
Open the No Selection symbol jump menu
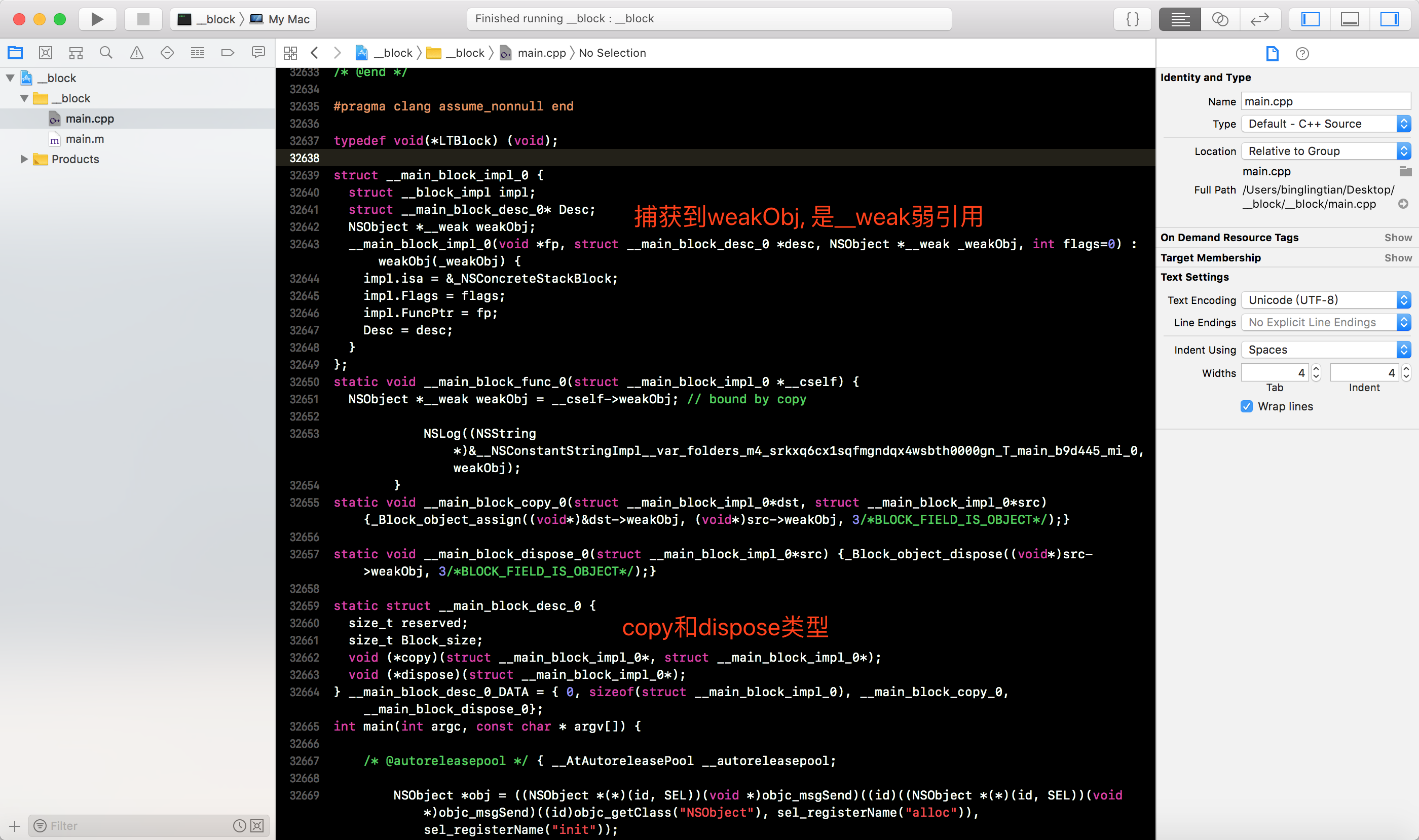tap(612, 53)
